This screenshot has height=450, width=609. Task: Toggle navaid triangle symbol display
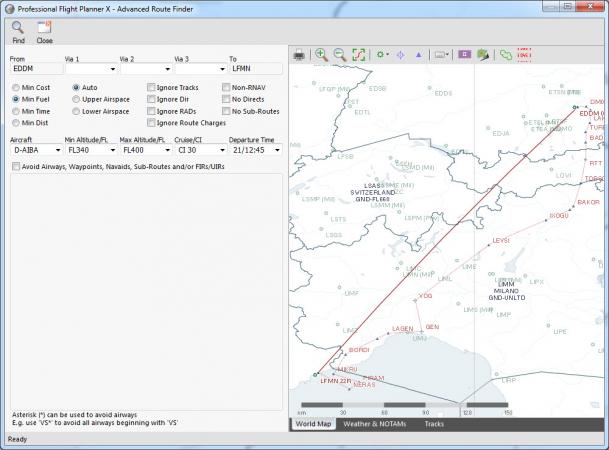pos(418,55)
